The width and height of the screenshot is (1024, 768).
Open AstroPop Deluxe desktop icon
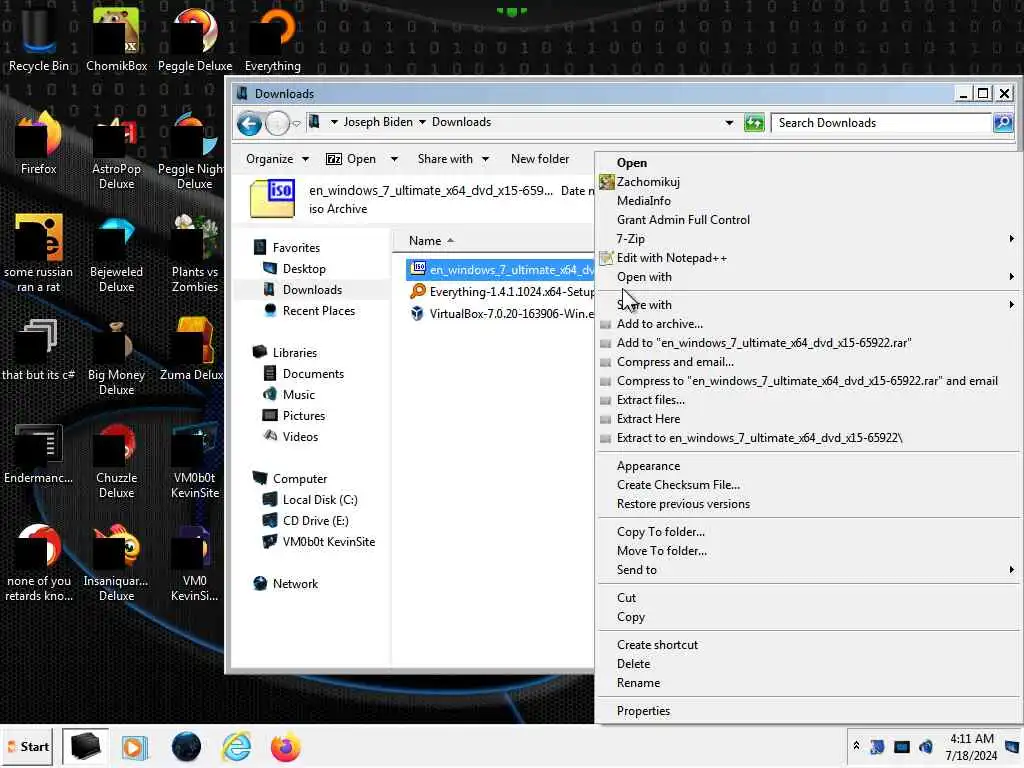[x=116, y=152]
